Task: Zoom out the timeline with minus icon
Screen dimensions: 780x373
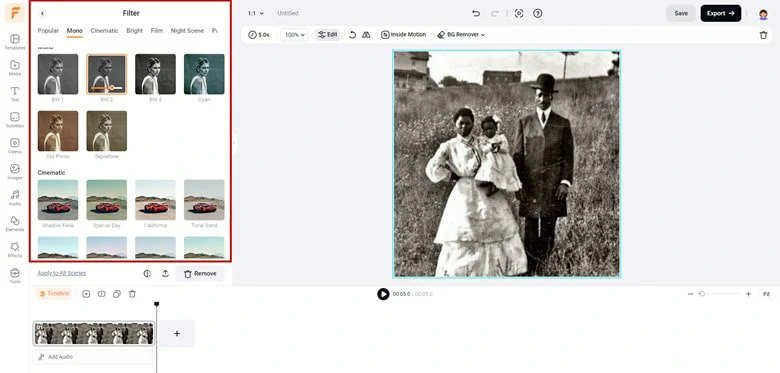Action: point(690,294)
